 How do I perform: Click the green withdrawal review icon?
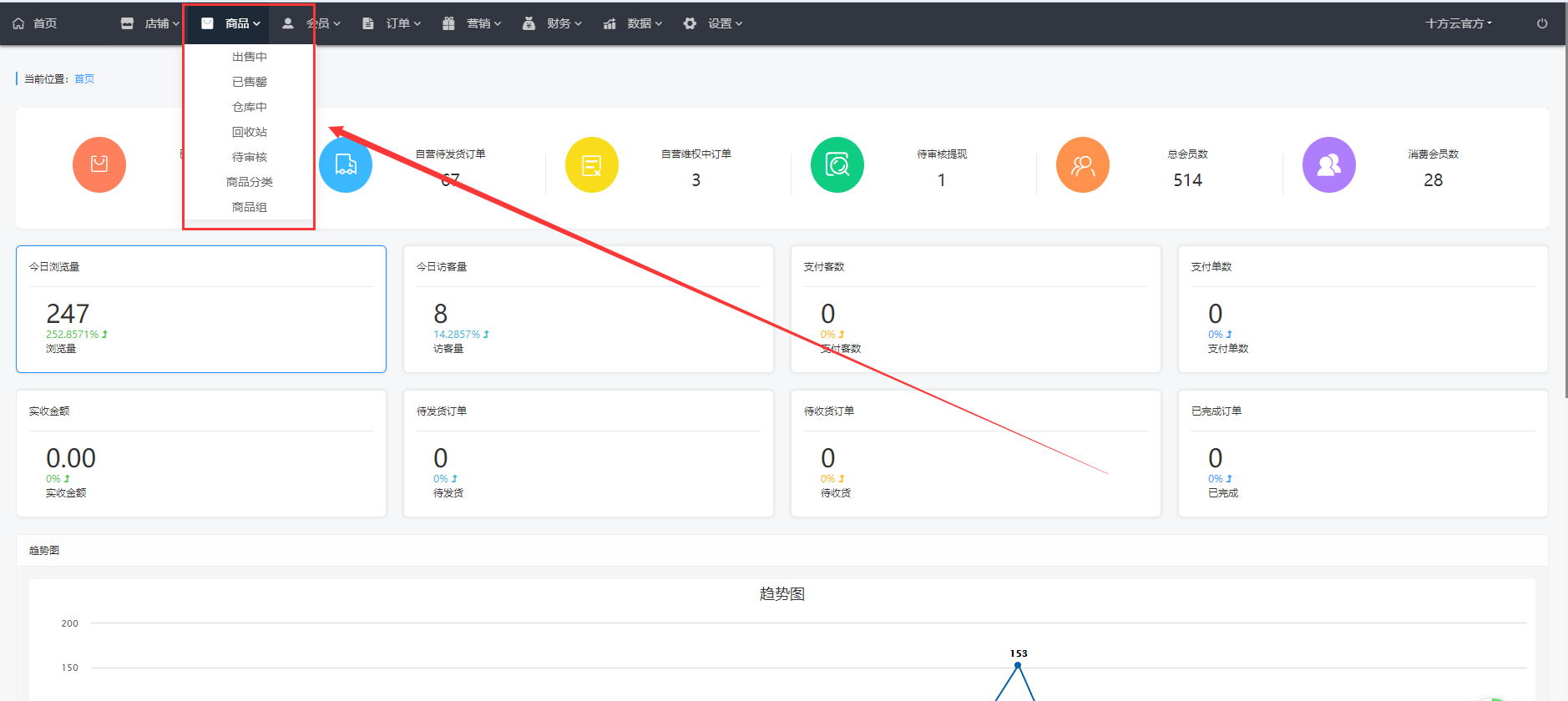point(837,164)
